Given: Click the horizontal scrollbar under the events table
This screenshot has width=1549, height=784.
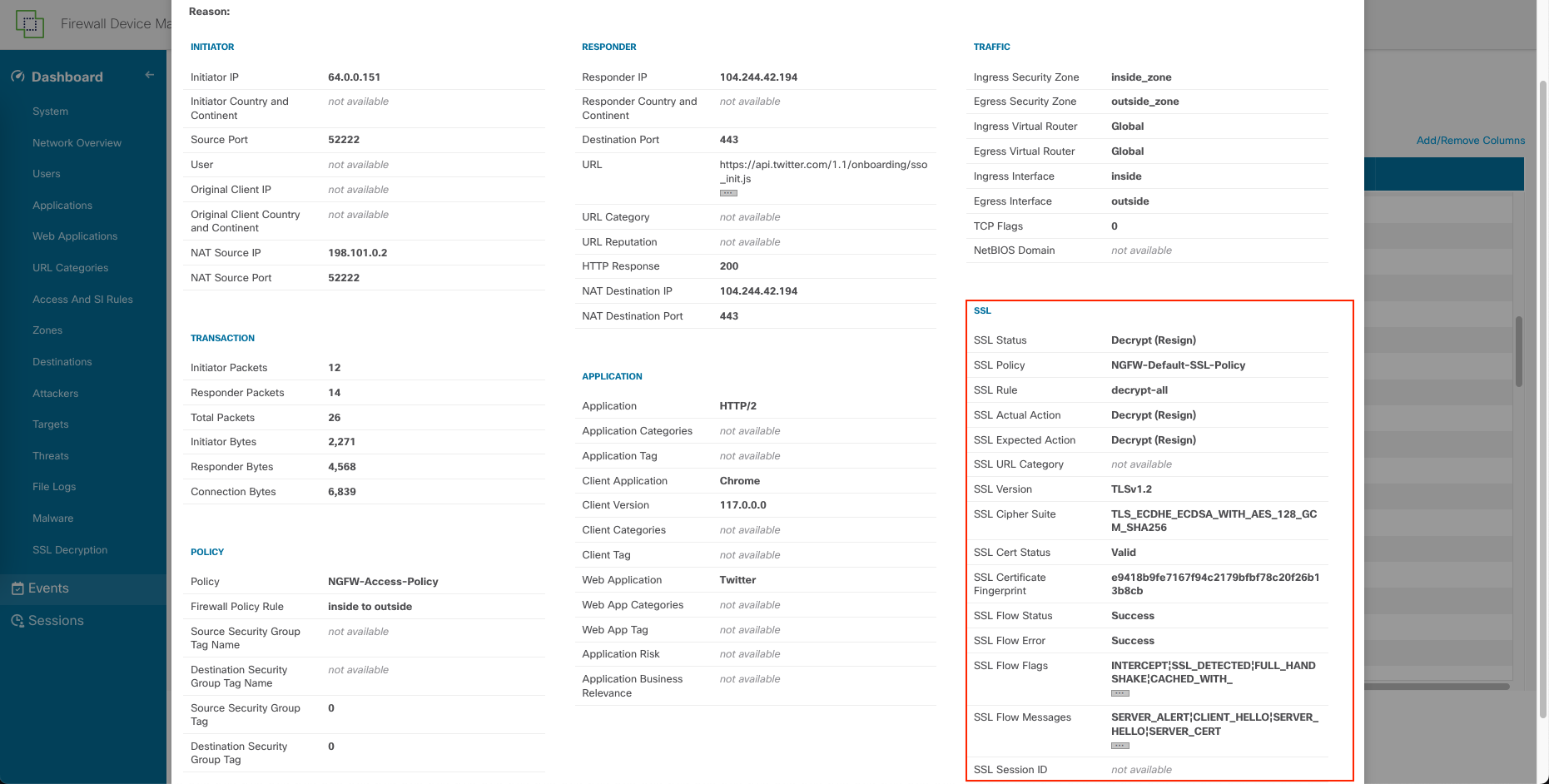Looking at the screenshot, I should pyautogui.click(x=1436, y=687).
